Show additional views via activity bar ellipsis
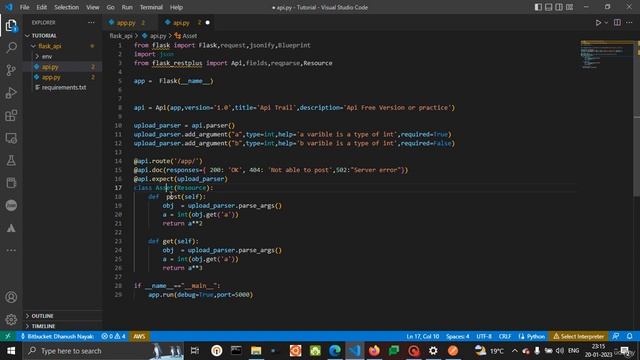This screenshot has width=640, height=360. tap(11, 250)
